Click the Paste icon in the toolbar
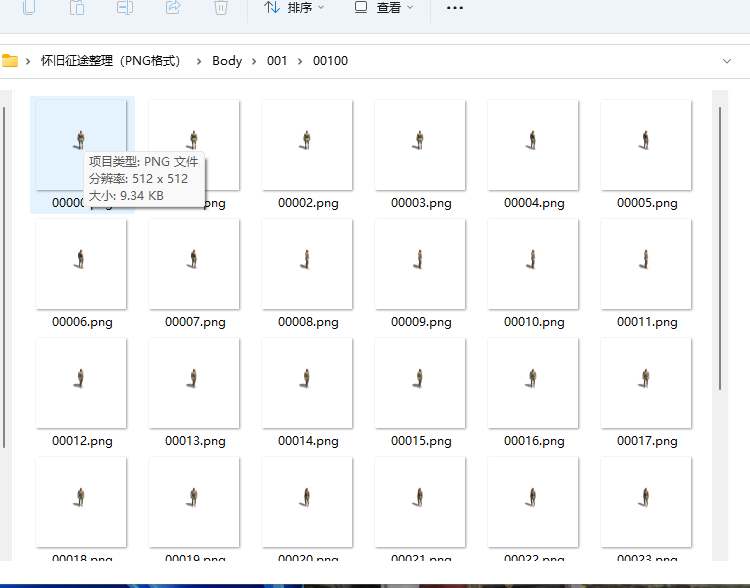This screenshot has width=750, height=588. tap(77, 8)
